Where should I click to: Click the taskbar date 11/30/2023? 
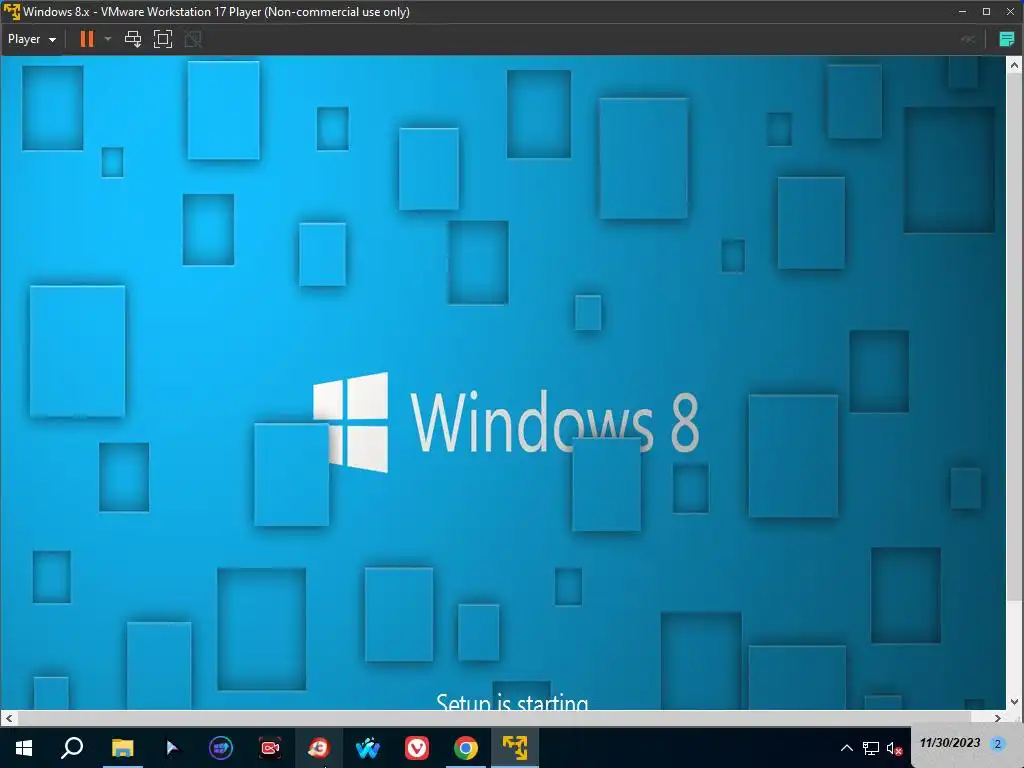(x=950, y=743)
